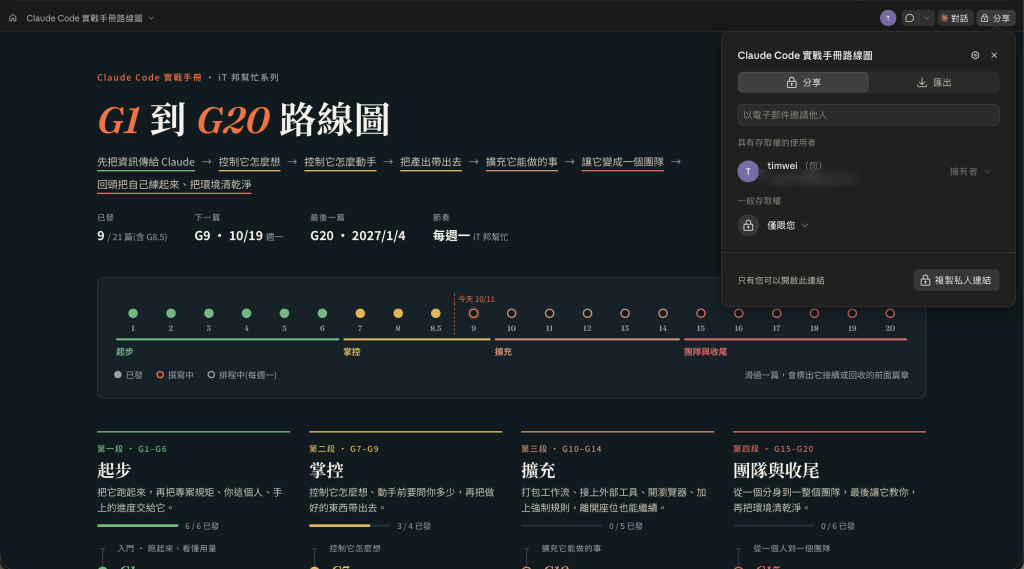Click the 第四段 • G15–G20 label

pyautogui.click(x=773, y=449)
